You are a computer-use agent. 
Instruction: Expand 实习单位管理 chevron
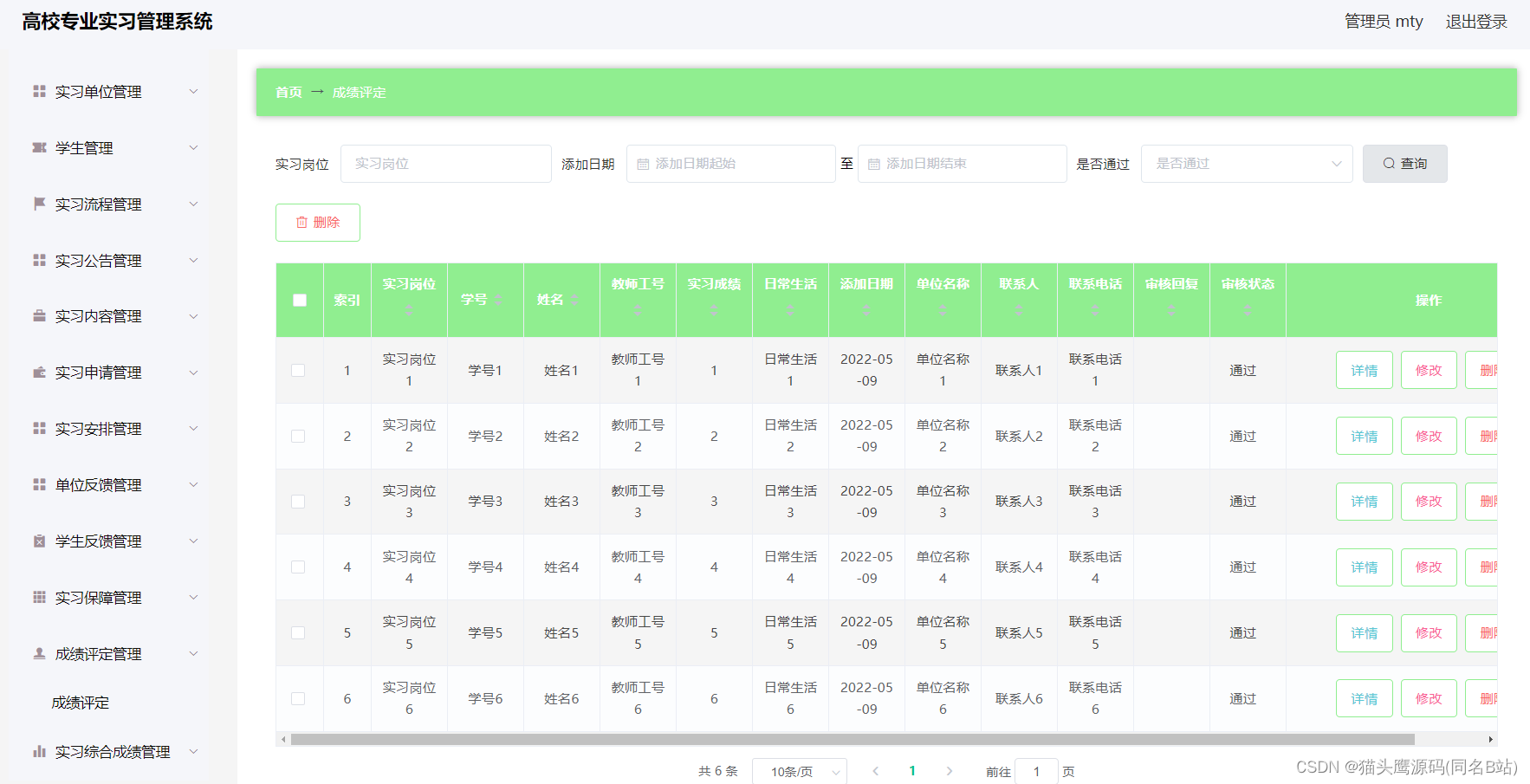(x=194, y=91)
